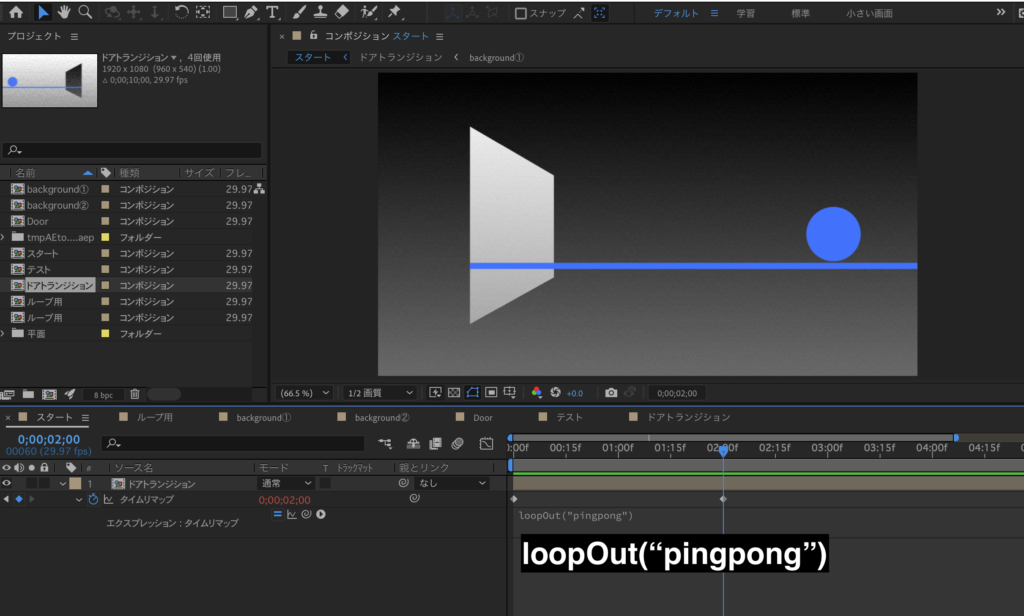Image resolution: width=1024 pixels, height=616 pixels.
Task: Select the Pen tool
Action: [x=252, y=13]
